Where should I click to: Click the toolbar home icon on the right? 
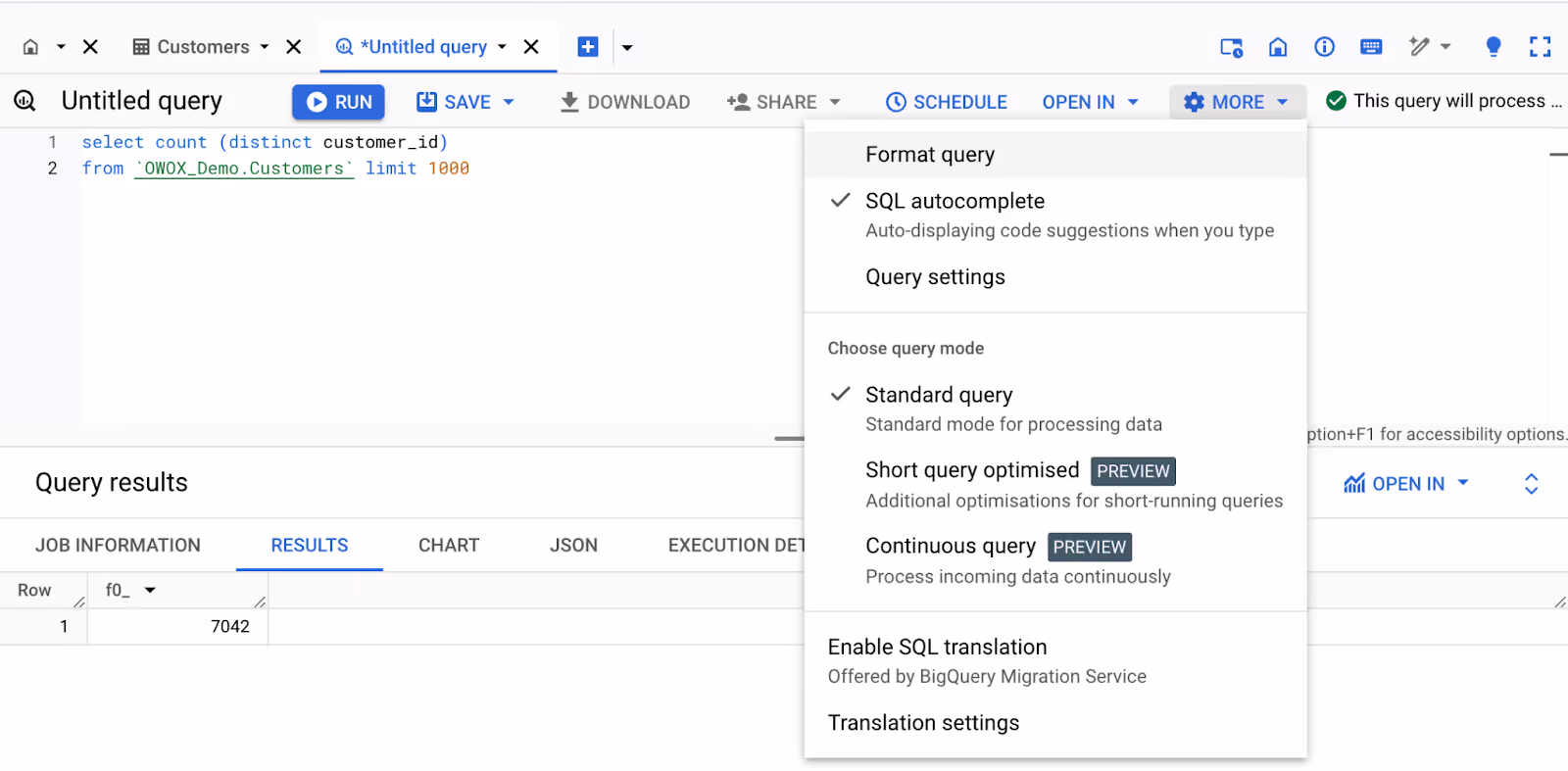1278,47
